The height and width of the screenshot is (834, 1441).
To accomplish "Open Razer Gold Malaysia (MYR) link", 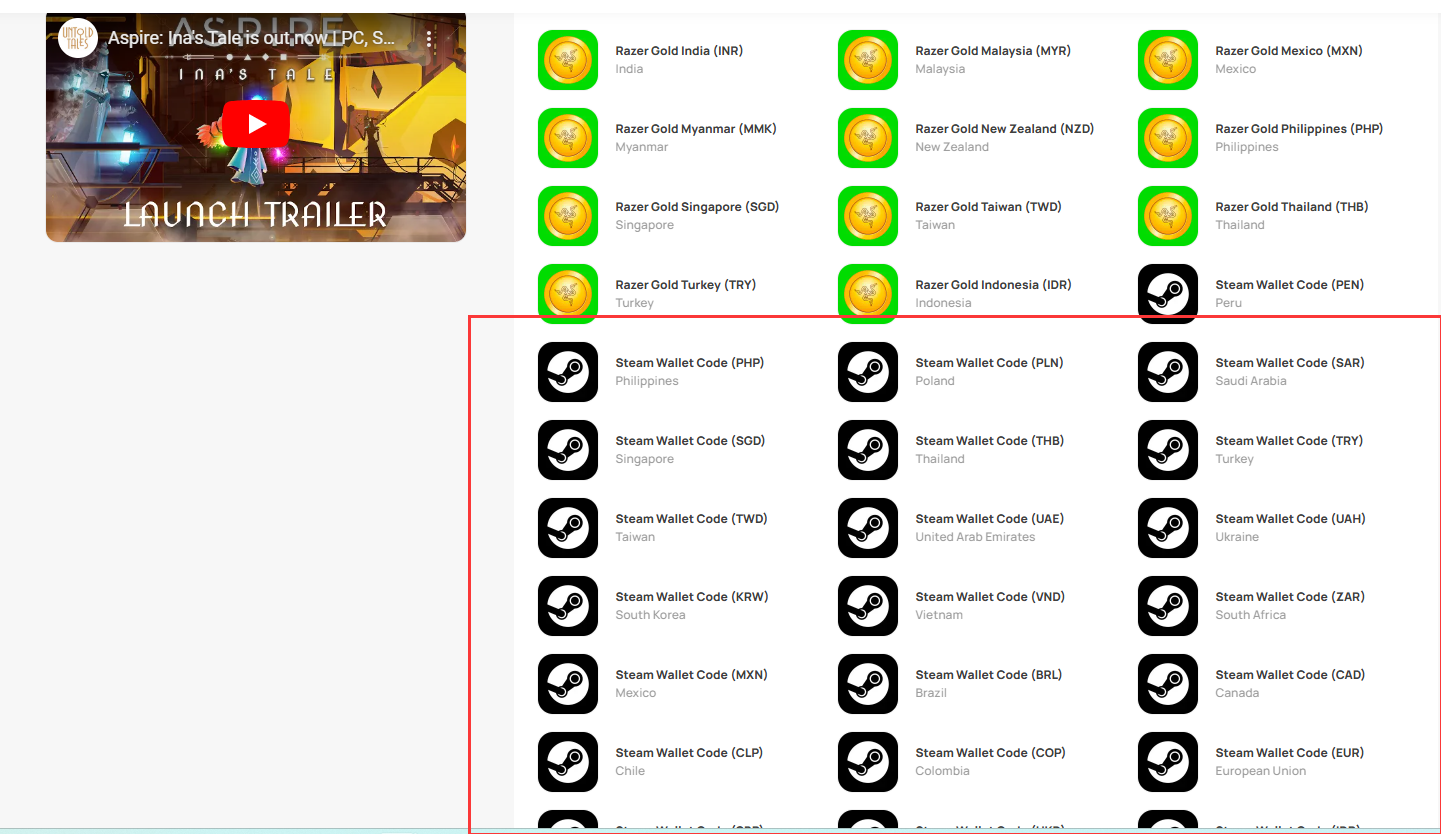I will pyautogui.click(x=993, y=51).
